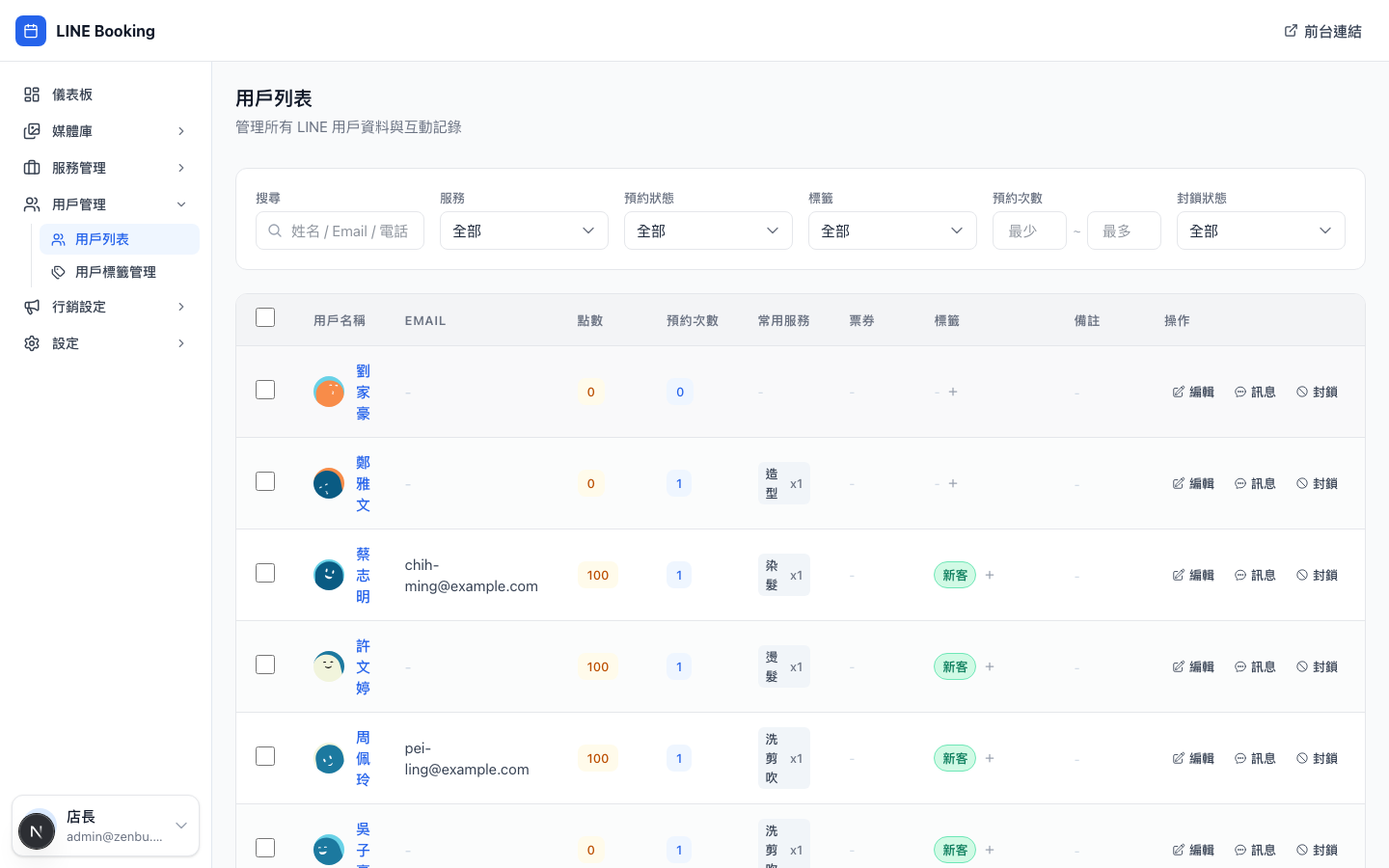
Task: Select the 媒體庫 media library icon
Action: pyautogui.click(x=30, y=131)
